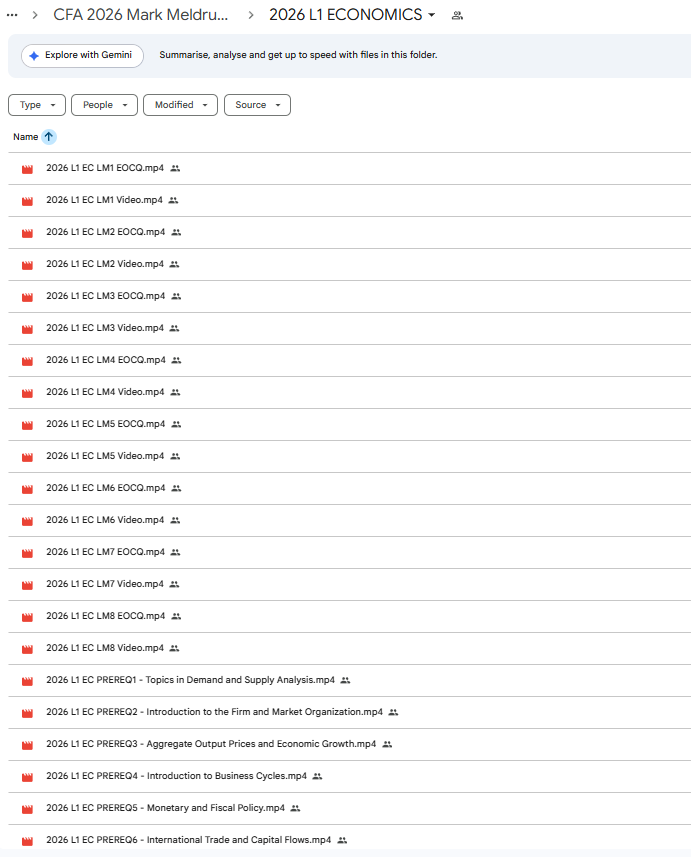
Task: Click shared icon next to LM2 Video.mp4
Action: (173, 264)
